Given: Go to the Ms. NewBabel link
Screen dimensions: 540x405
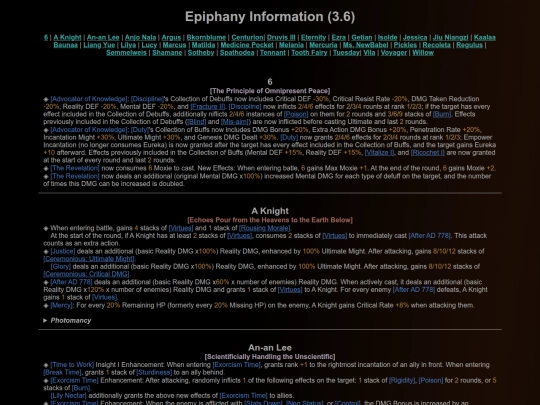Looking at the screenshot, I should click(365, 45).
